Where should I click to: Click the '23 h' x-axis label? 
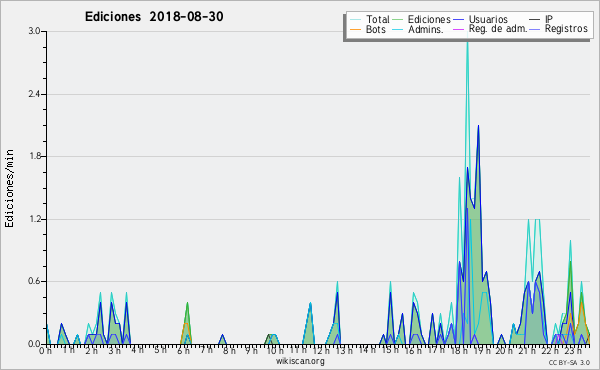(x=574, y=351)
